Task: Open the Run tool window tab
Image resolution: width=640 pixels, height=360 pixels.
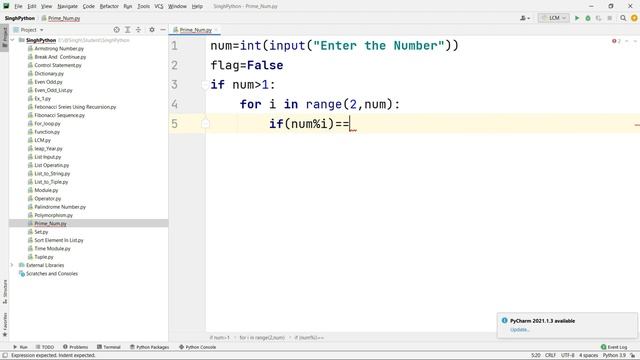Action: click(x=20, y=347)
